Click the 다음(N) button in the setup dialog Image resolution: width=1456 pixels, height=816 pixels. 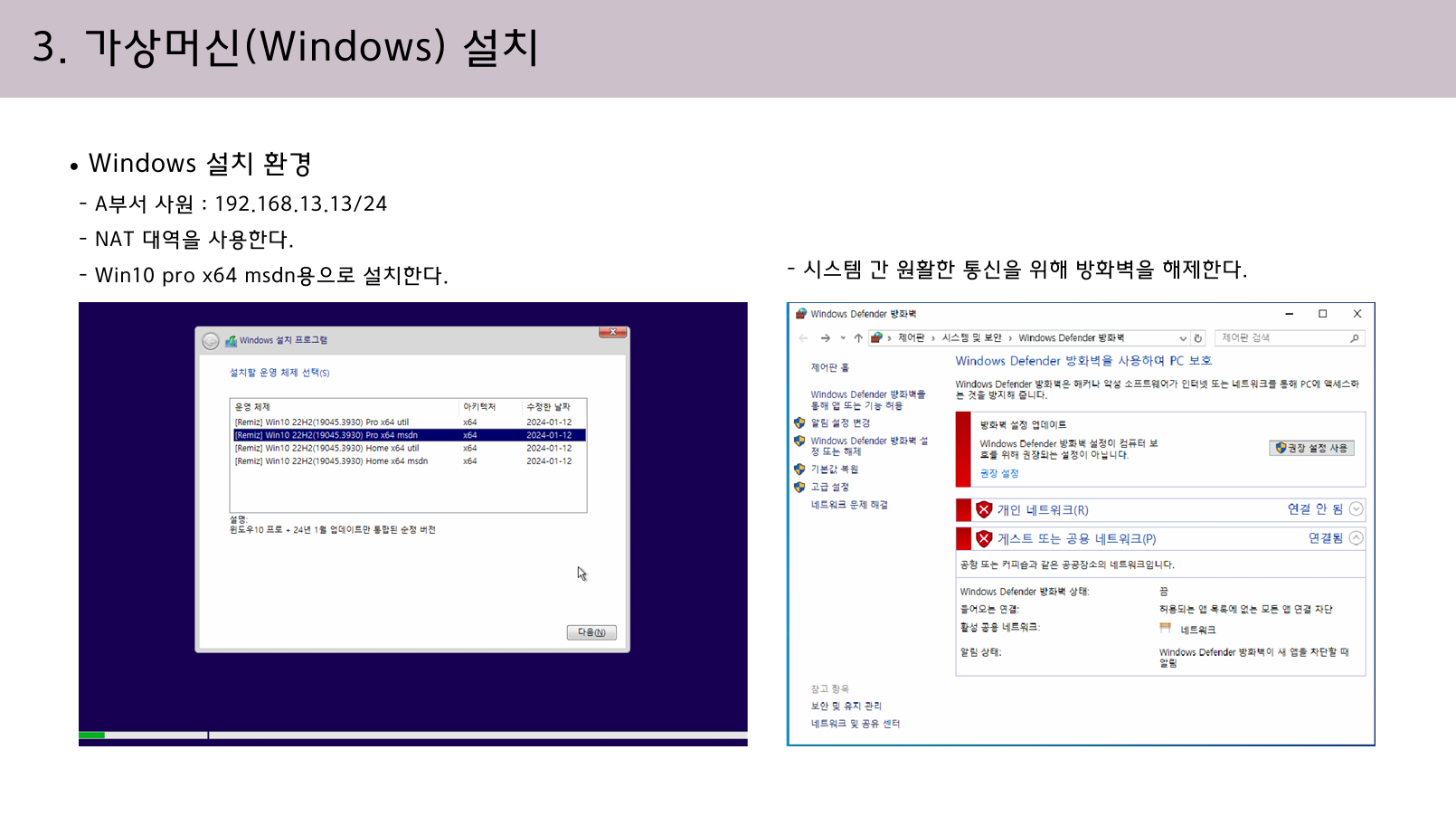[x=591, y=632]
